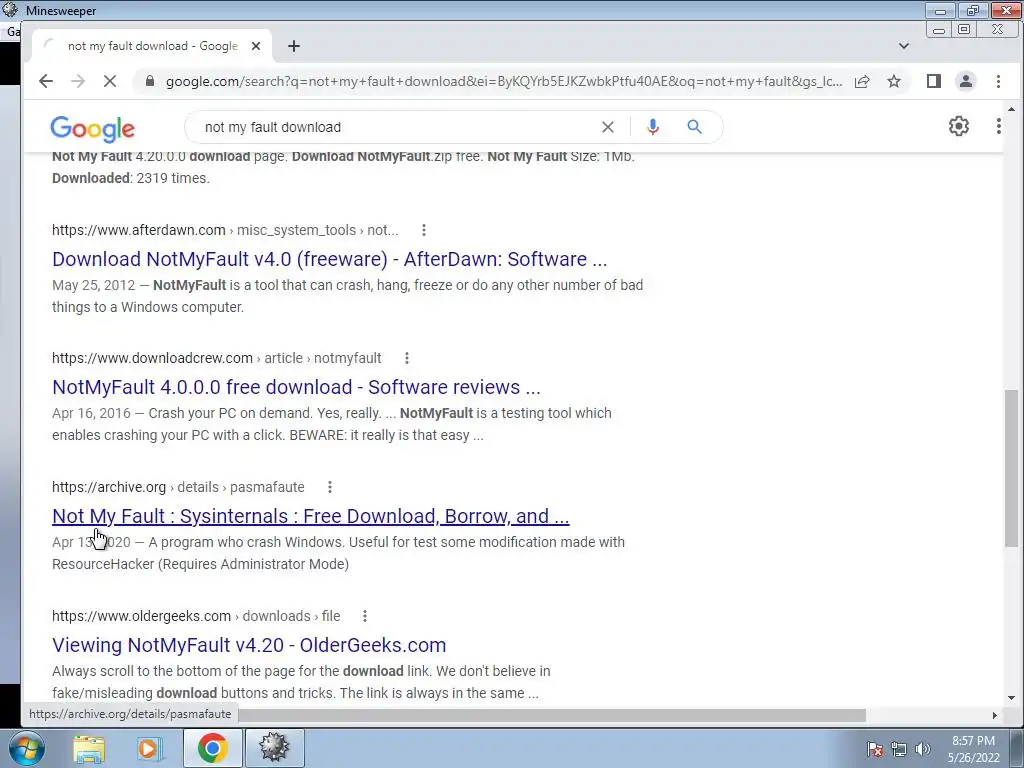Stop loading the page
Screen dimensions: 1024x768
(110, 81)
